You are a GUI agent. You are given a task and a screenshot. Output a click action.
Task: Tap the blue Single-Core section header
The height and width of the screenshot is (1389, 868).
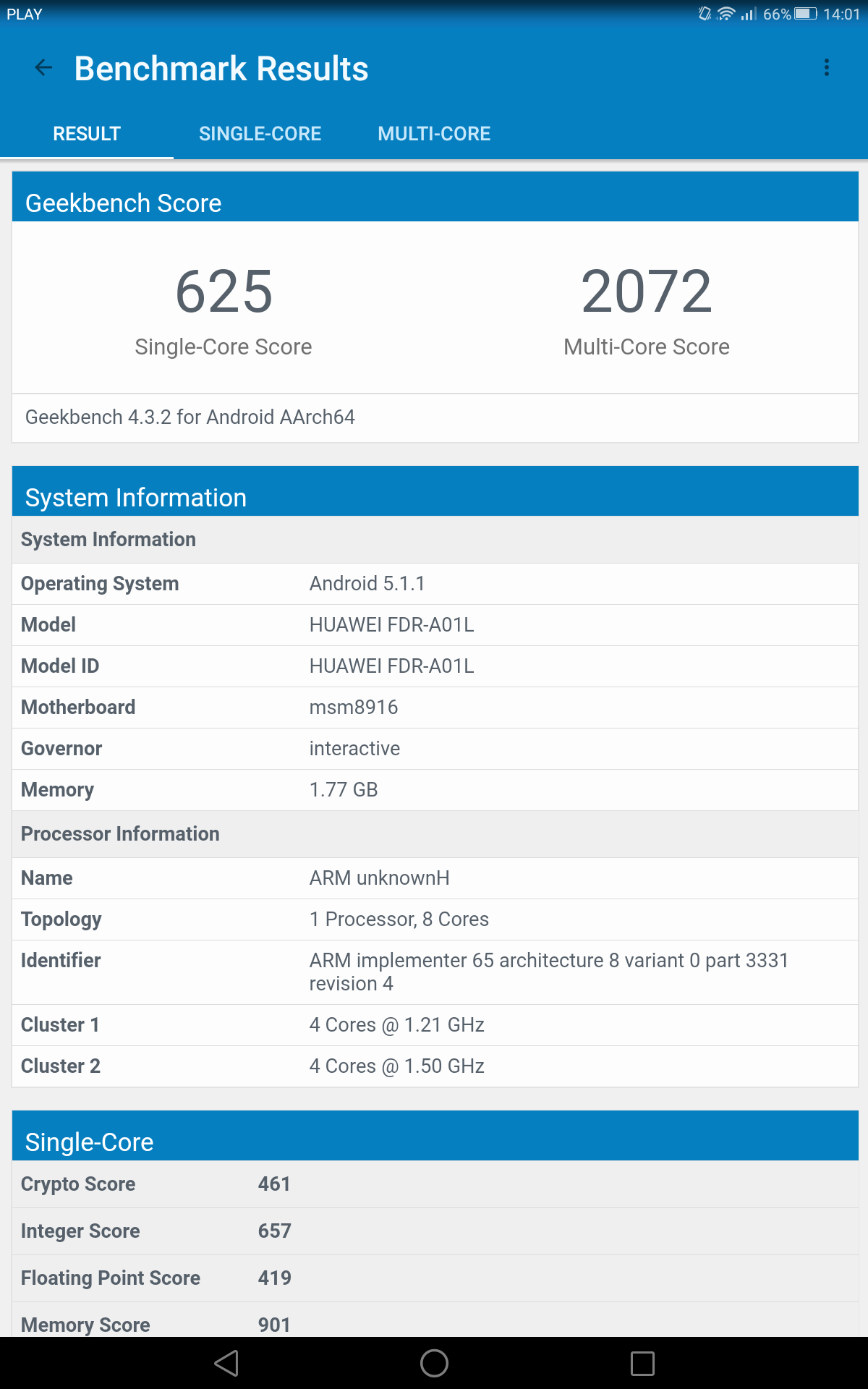(435, 1136)
